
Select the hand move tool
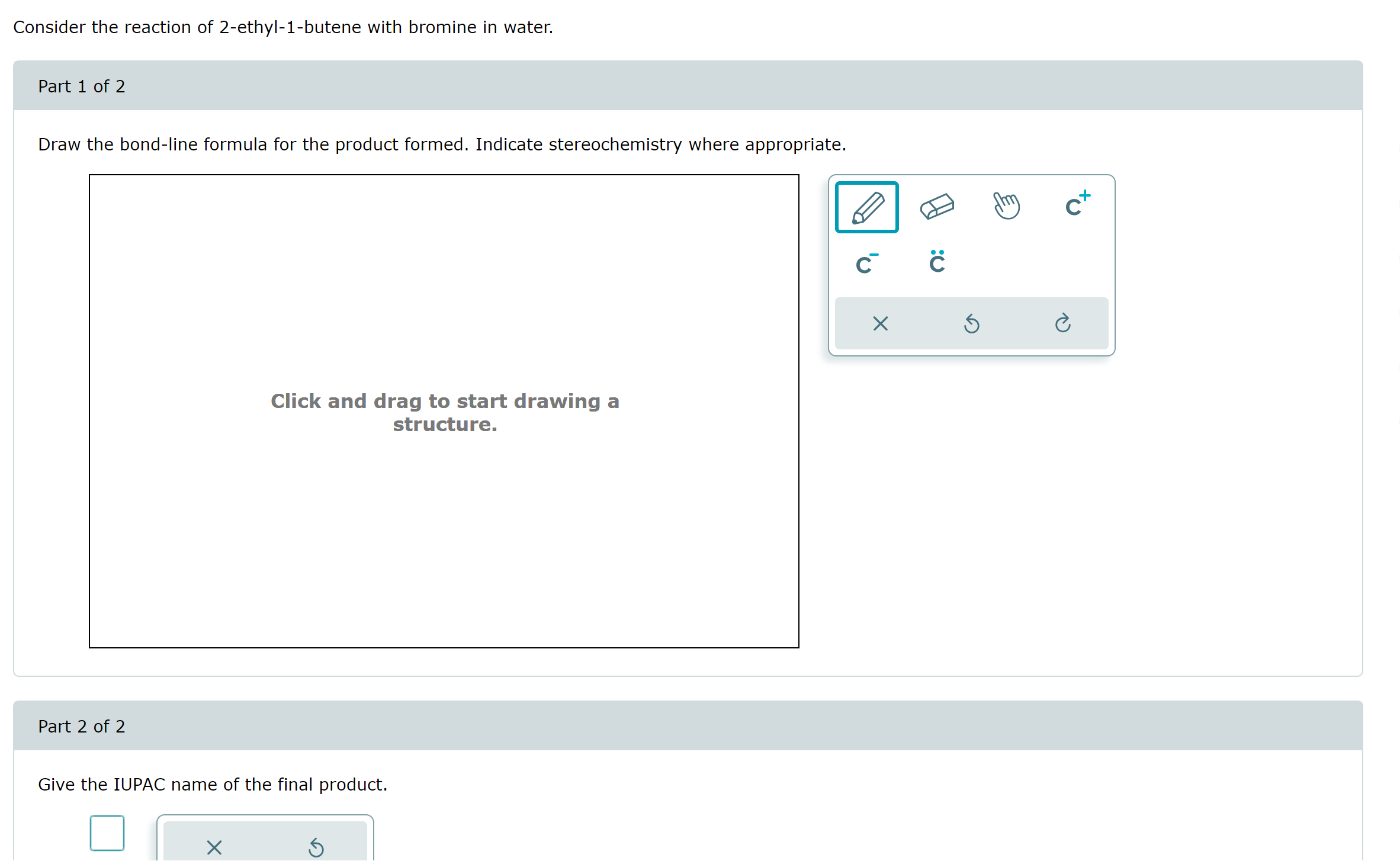(1006, 206)
